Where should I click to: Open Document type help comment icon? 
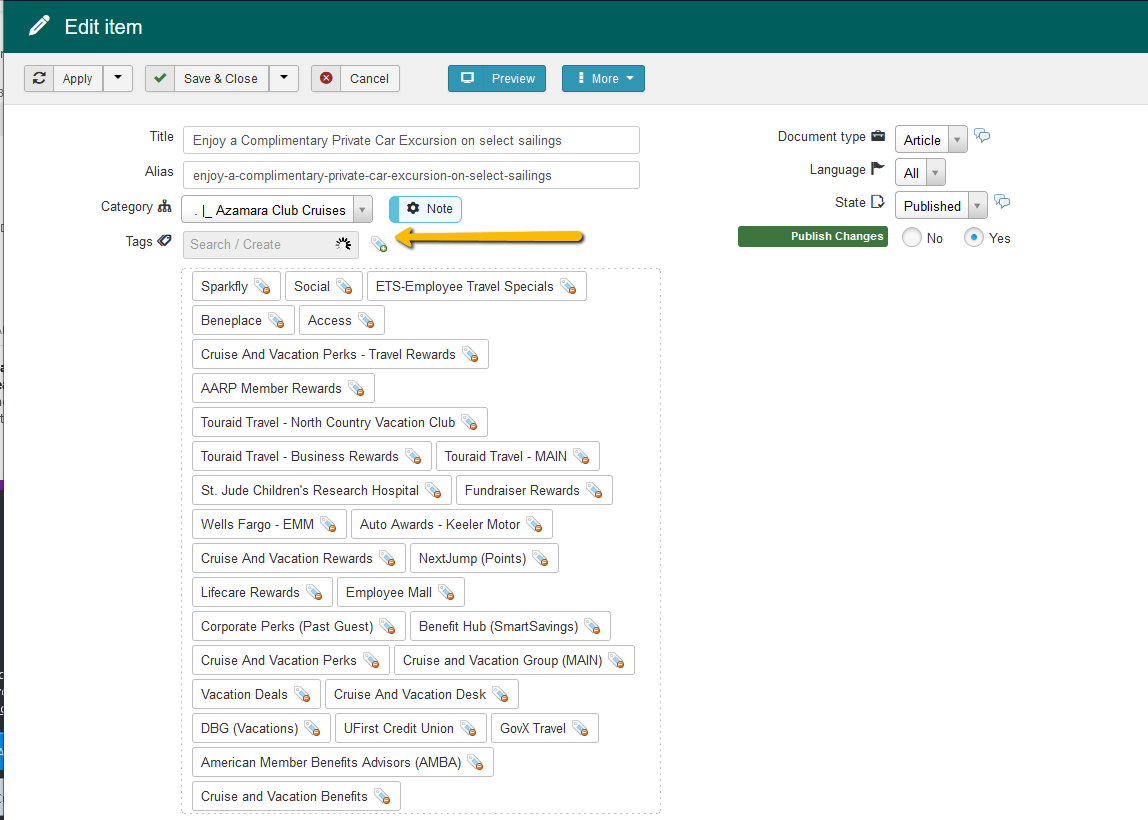982,136
